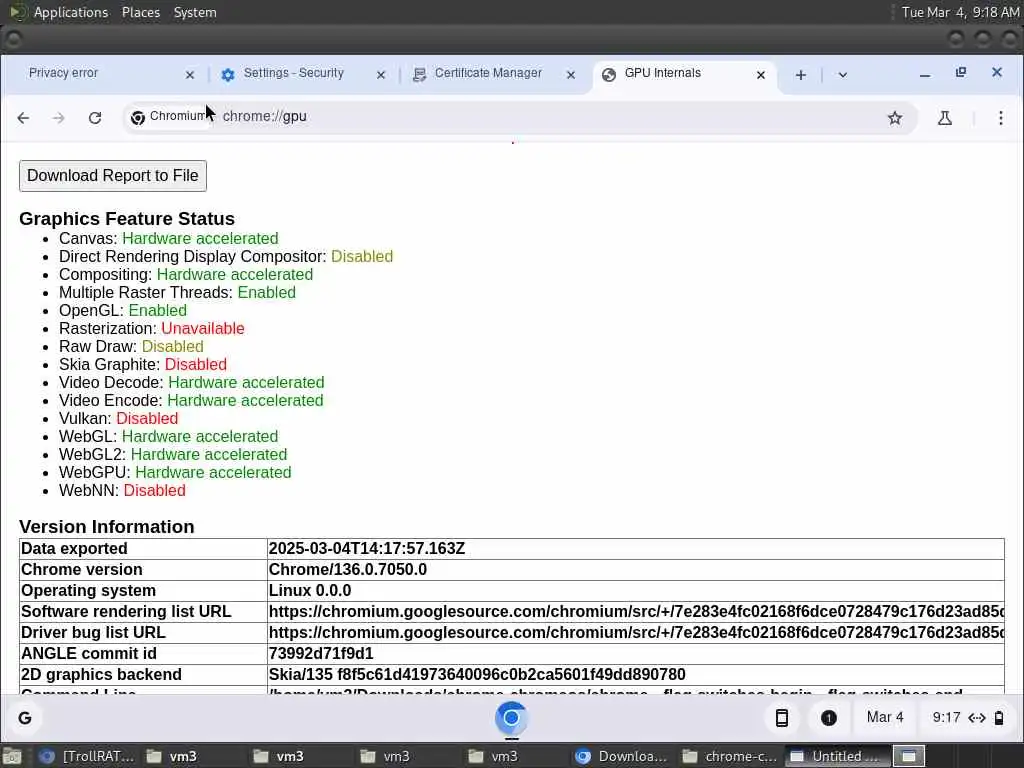Click WebGPU: Hardware accelerated entry

point(175,472)
